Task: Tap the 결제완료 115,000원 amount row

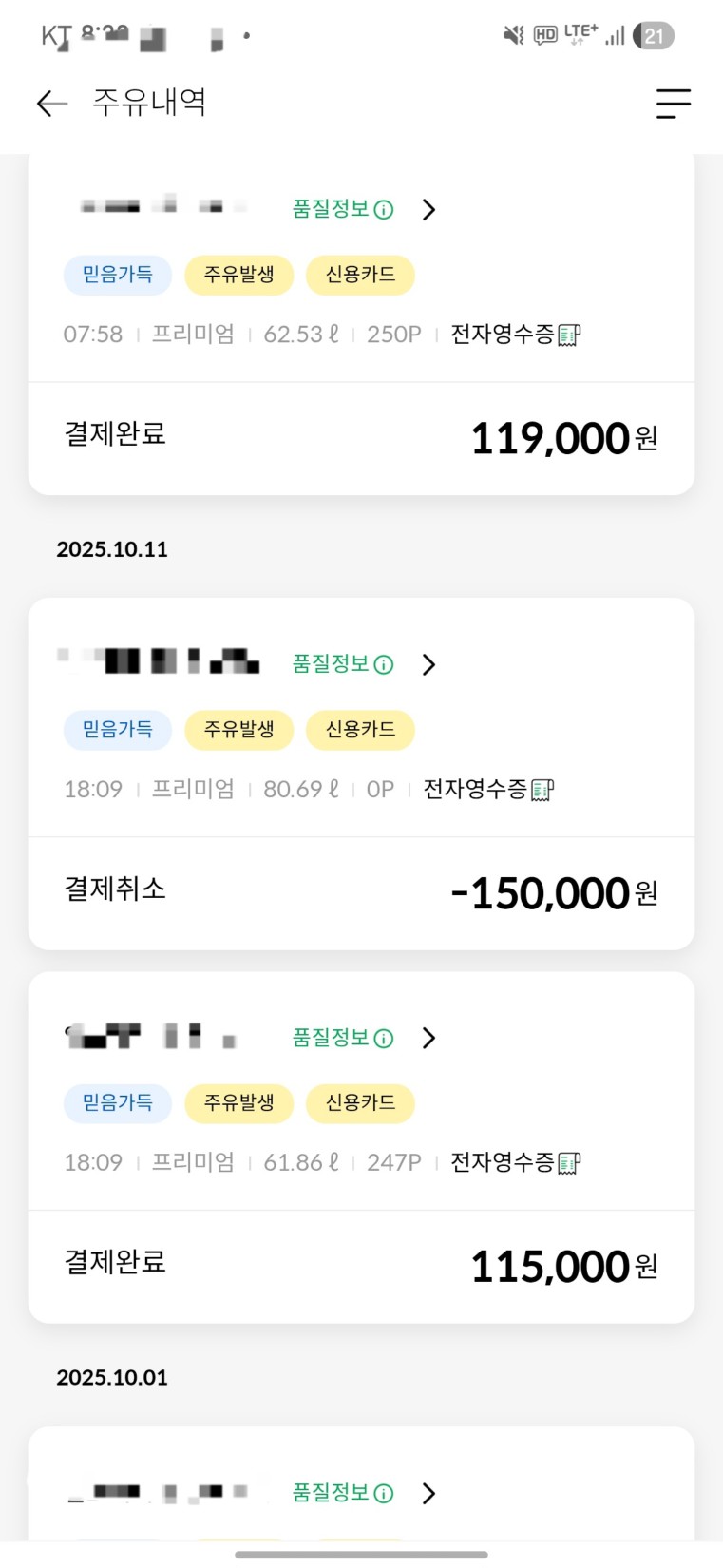Action: (361, 1266)
